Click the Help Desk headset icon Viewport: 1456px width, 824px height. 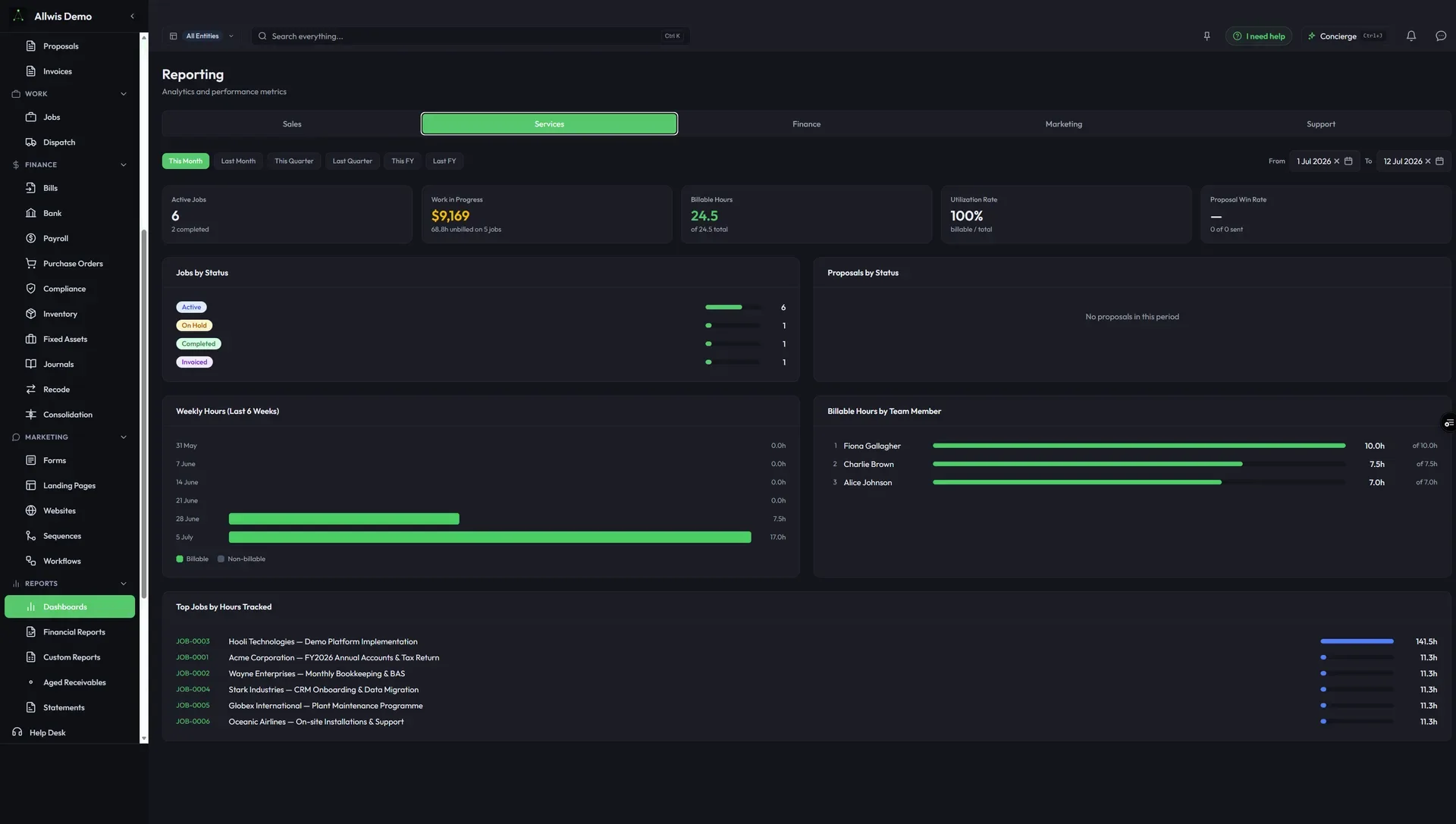17,732
